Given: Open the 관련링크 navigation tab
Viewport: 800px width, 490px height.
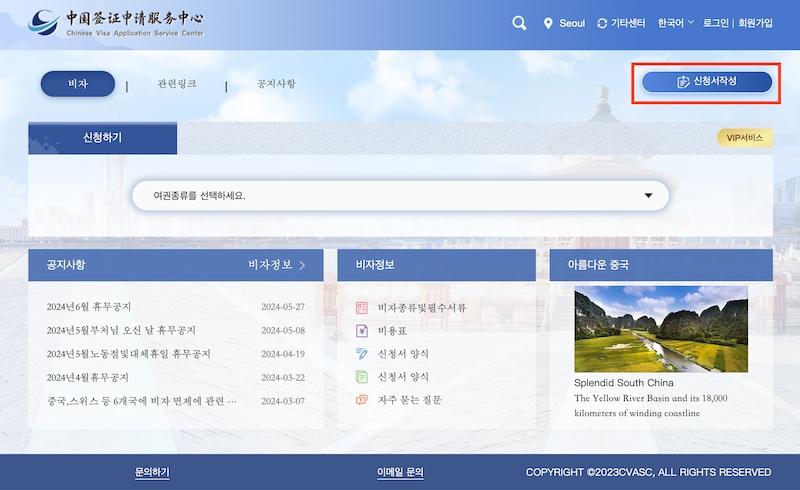Looking at the screenshot, I should click(177, 84).
